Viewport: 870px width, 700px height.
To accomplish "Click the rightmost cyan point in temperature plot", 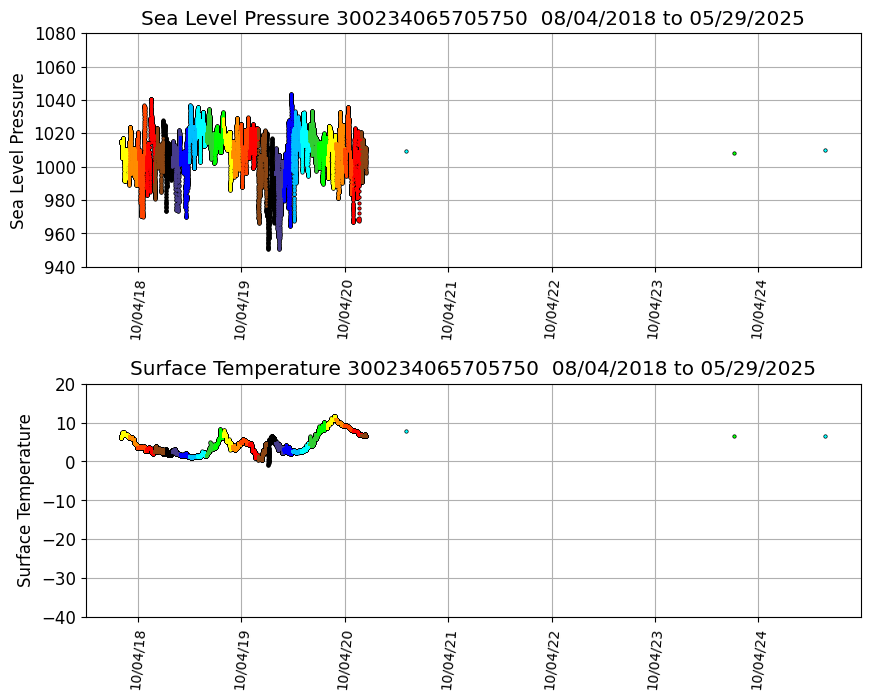I will tap(825, 436).
